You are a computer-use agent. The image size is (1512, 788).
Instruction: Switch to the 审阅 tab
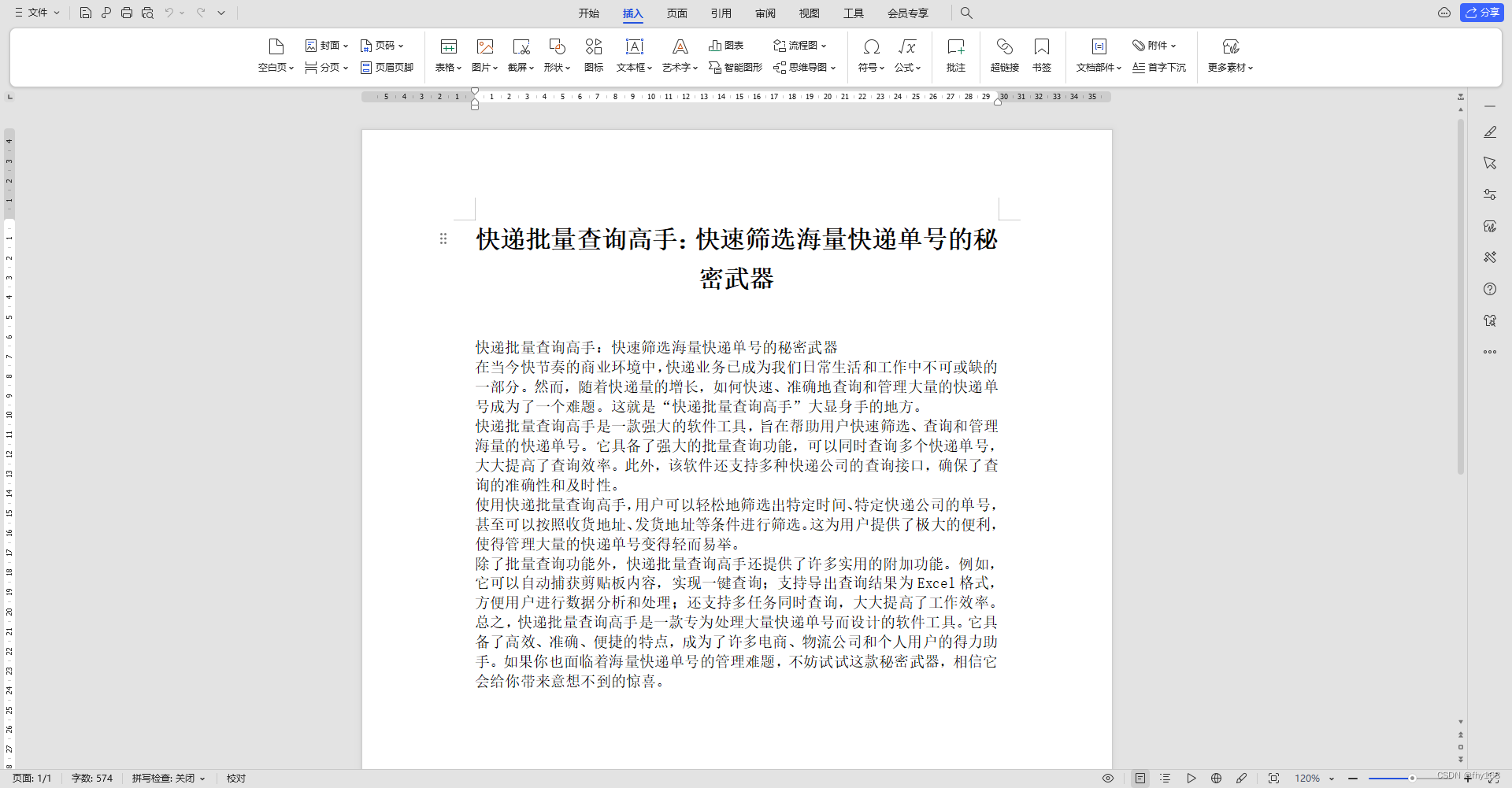click(765, 13)
